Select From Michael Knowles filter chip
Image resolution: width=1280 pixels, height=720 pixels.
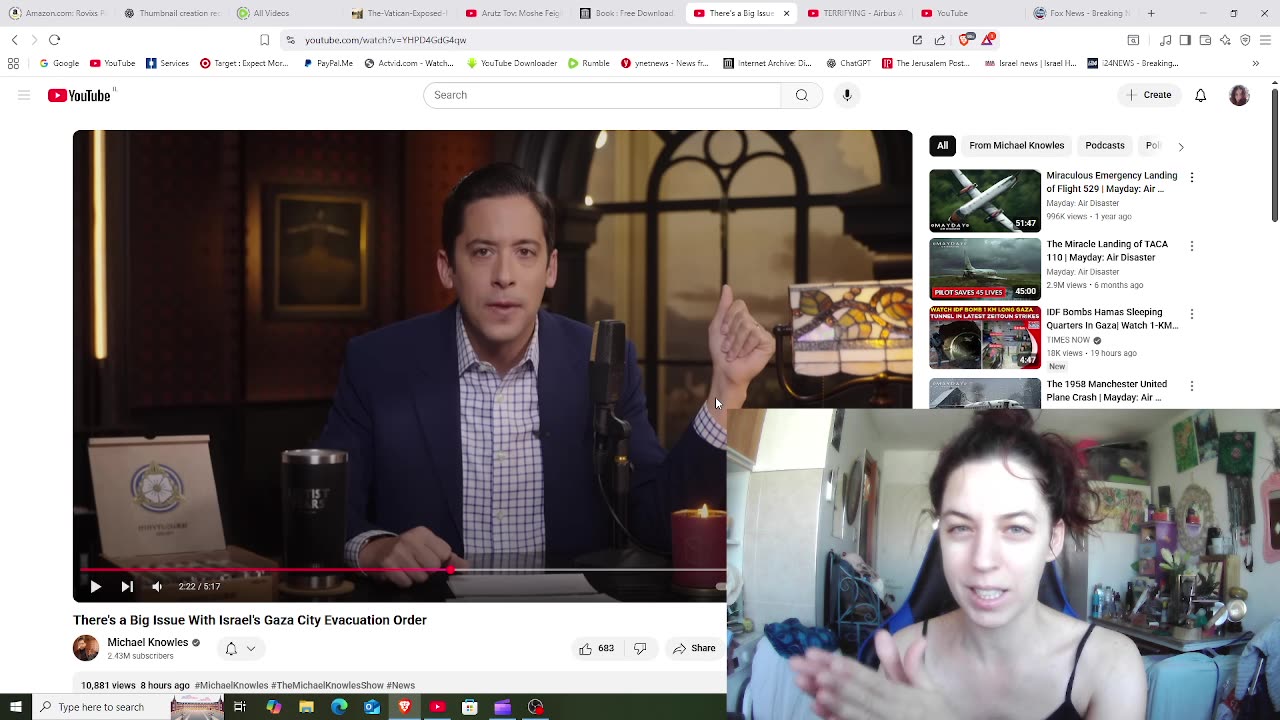[x=1016, y=146]
